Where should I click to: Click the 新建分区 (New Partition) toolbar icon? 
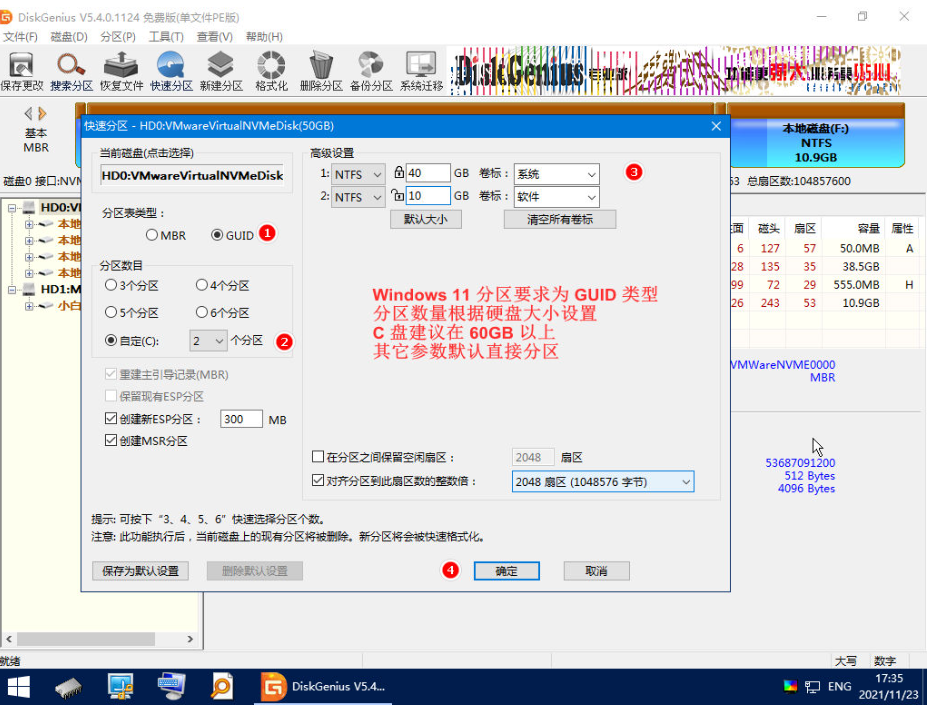pos(221,70)
